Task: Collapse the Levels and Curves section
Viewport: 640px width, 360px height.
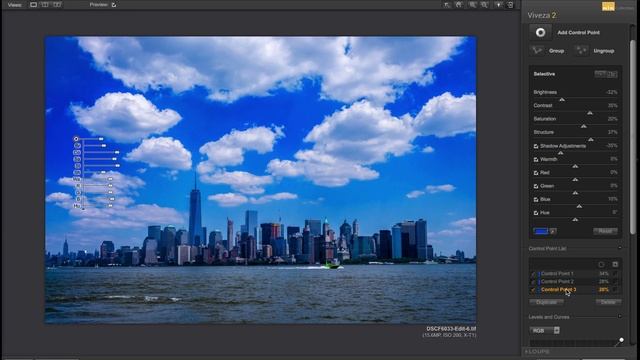Action: click(620, 316)
